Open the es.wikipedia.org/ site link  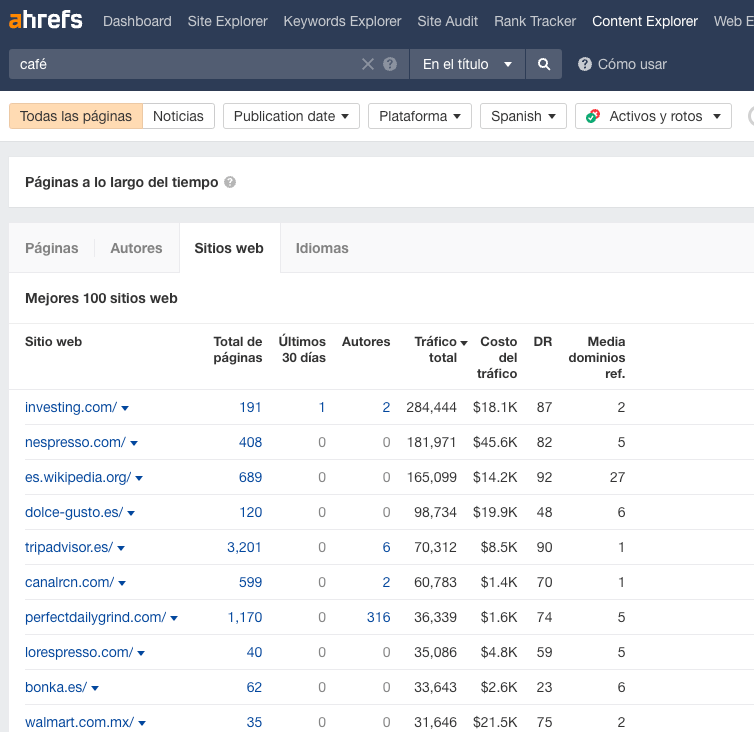tap(78, 478)
